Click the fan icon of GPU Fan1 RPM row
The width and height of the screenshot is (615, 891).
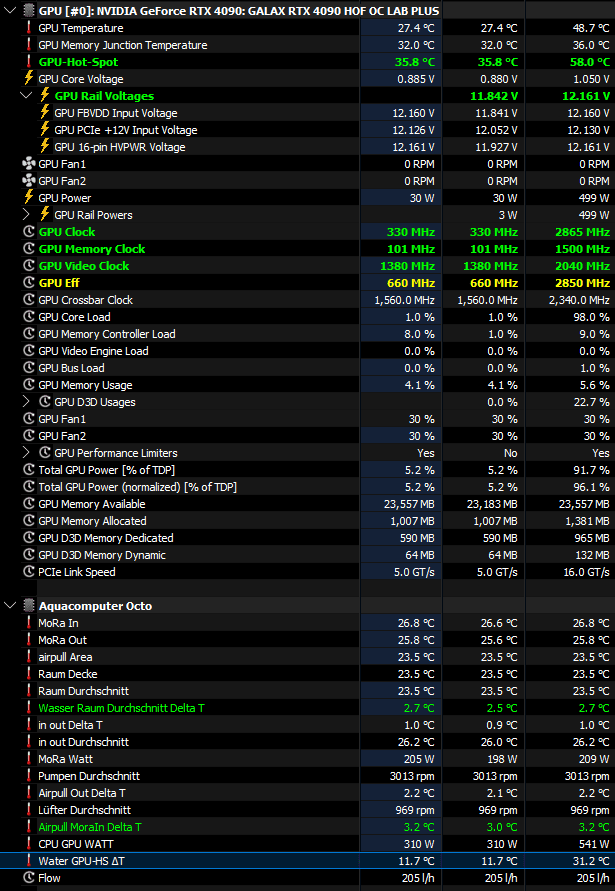pyautogui.click(x=28, y=164)
